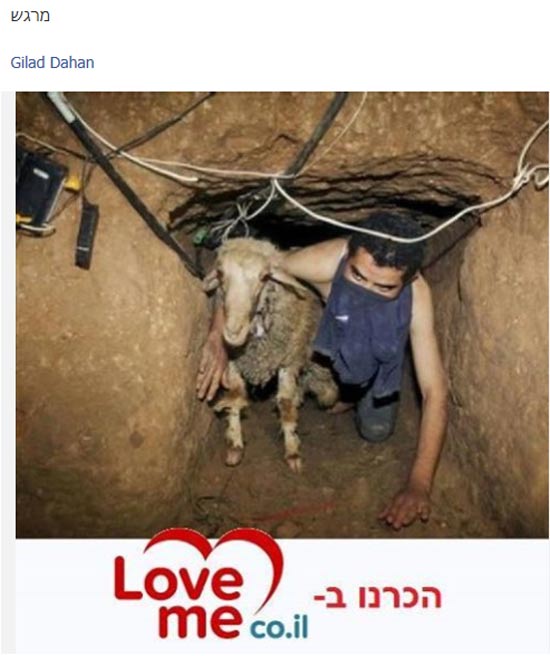Click the man's gray boot
Viewport: 550px width, 656px height.
tap(376, 417)
